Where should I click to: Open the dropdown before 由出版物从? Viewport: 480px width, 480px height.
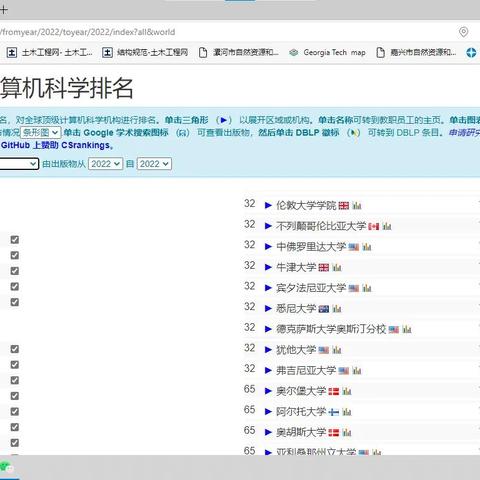[x=19, y=164]
